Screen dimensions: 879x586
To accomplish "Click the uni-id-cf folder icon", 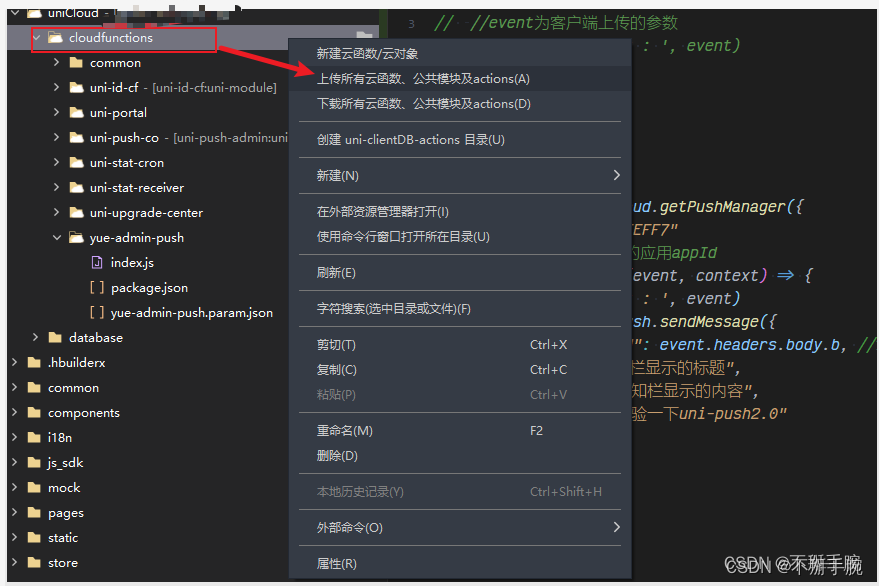I will point(76,87).
